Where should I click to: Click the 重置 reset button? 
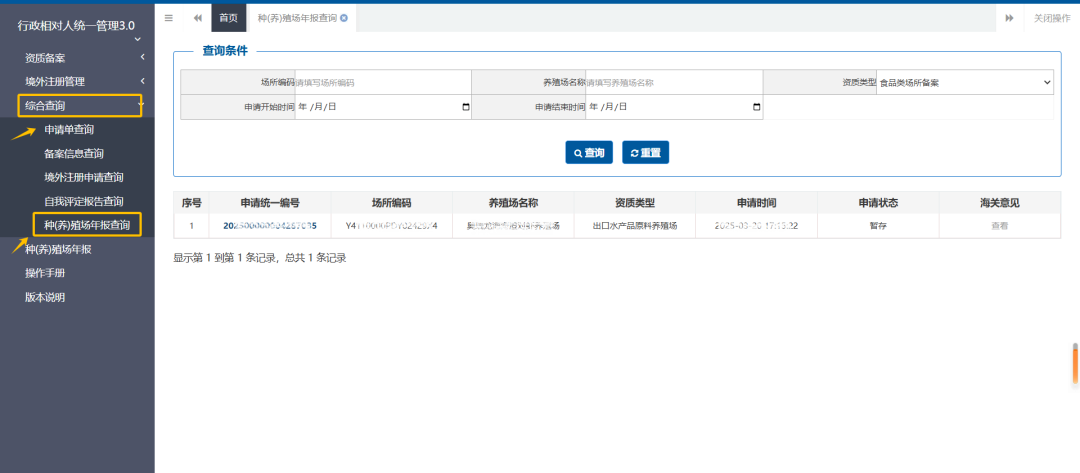645,153
